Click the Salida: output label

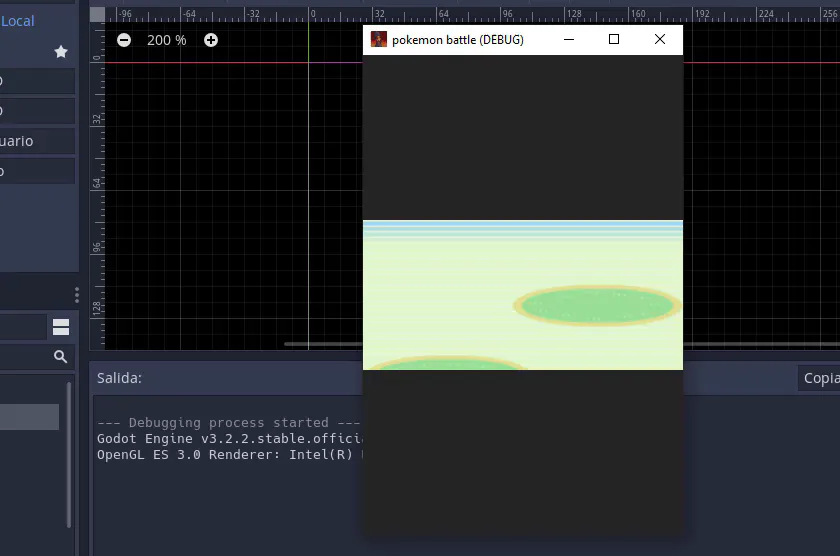coord(119,378)
